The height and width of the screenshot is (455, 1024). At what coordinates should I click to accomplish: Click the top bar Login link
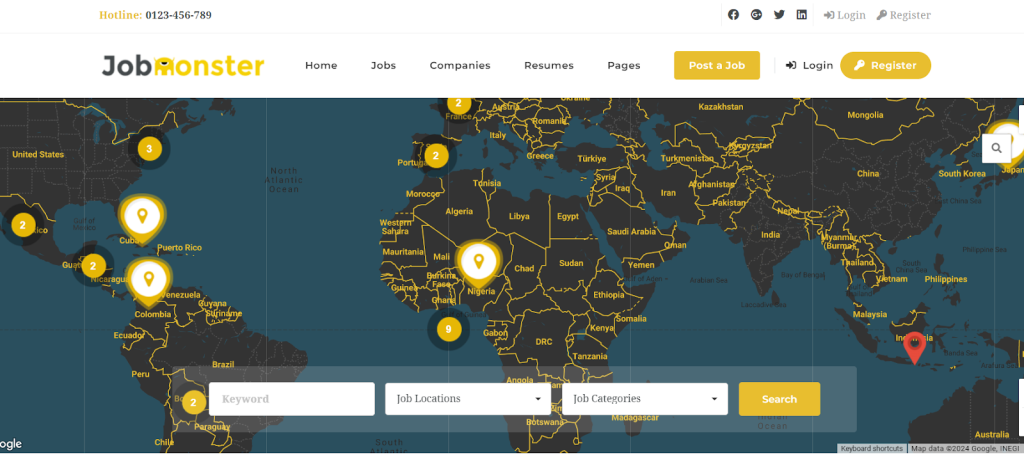tap(844, 15)
